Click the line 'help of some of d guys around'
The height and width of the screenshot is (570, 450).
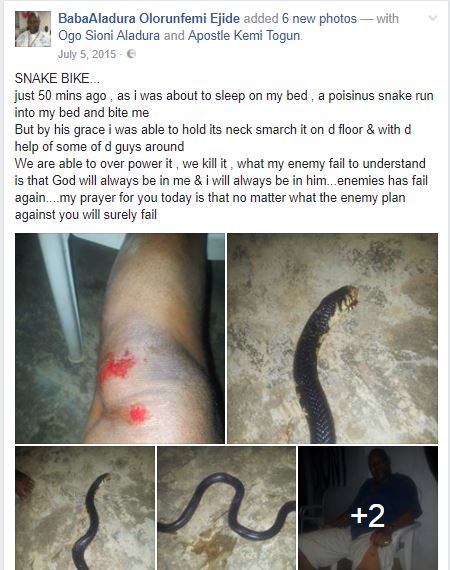point(99,146)
